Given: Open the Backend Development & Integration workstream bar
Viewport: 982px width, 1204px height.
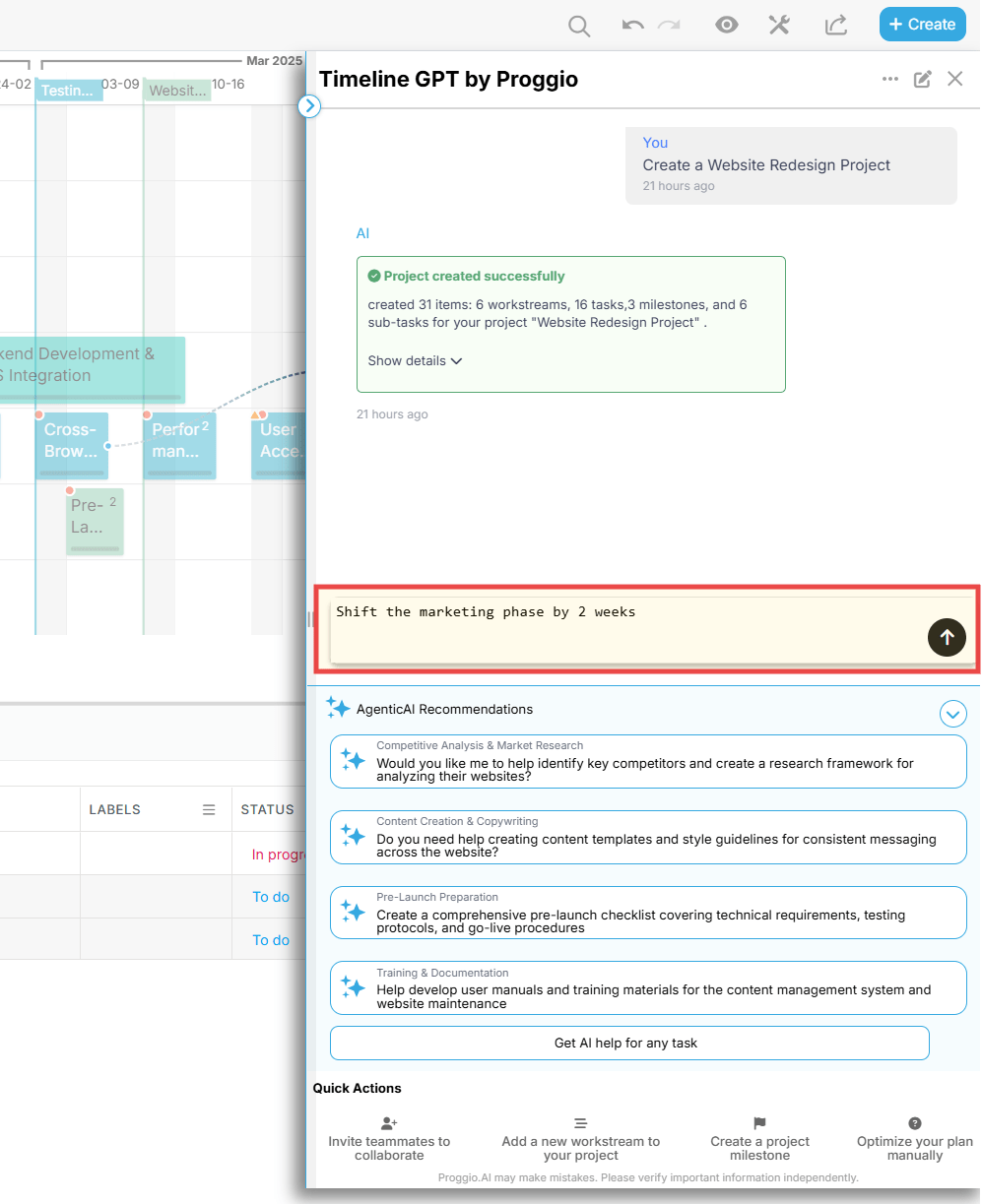Looking at the screenshot, I should coord(93,369).
